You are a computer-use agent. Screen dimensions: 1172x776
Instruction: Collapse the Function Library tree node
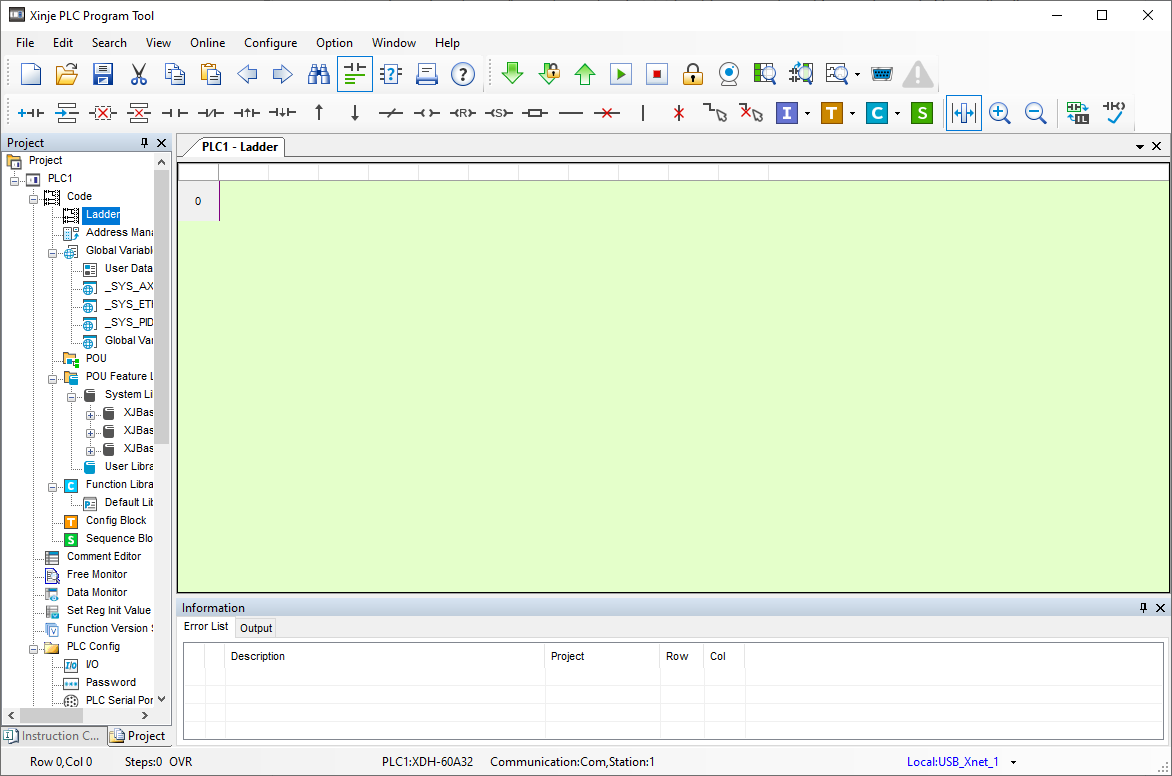pos(52,487)
